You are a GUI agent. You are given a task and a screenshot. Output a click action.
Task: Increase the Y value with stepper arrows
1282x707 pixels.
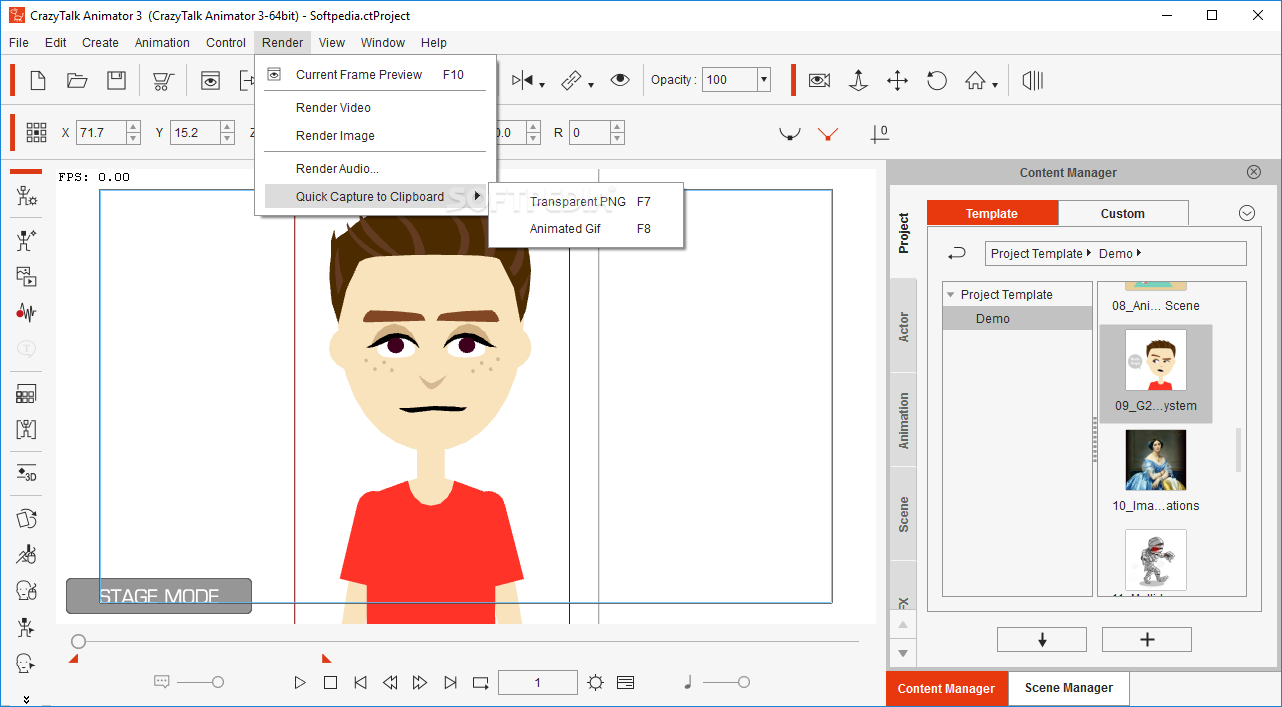[x=228, y=126]
